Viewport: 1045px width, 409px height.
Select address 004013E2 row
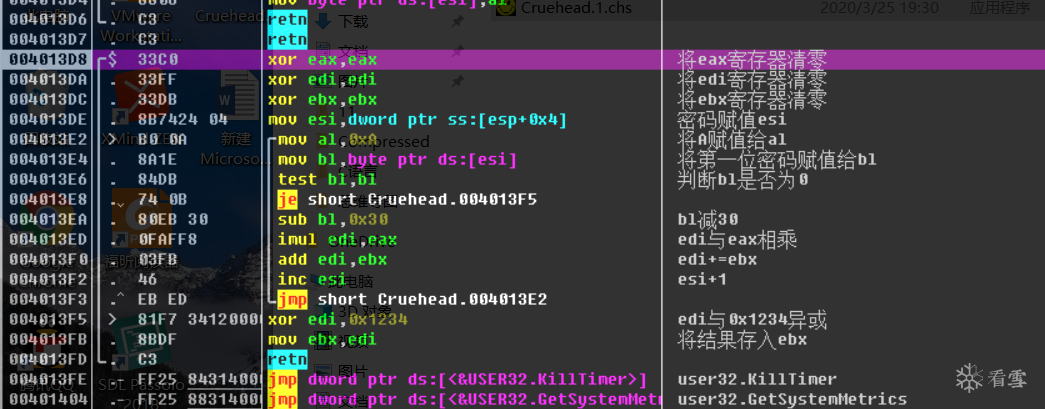click(x=49, y=139)
